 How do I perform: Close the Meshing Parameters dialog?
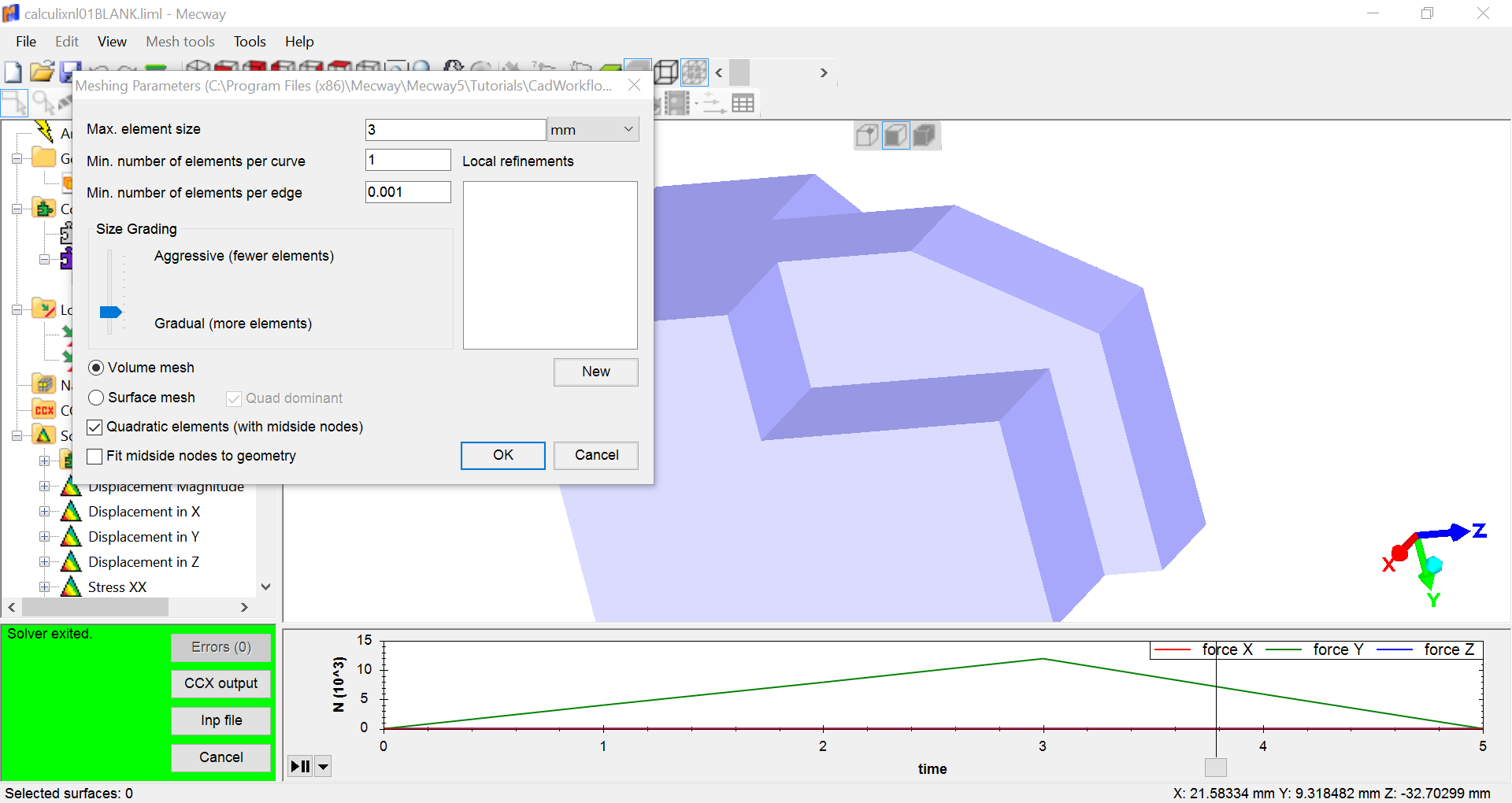[634, 85]
